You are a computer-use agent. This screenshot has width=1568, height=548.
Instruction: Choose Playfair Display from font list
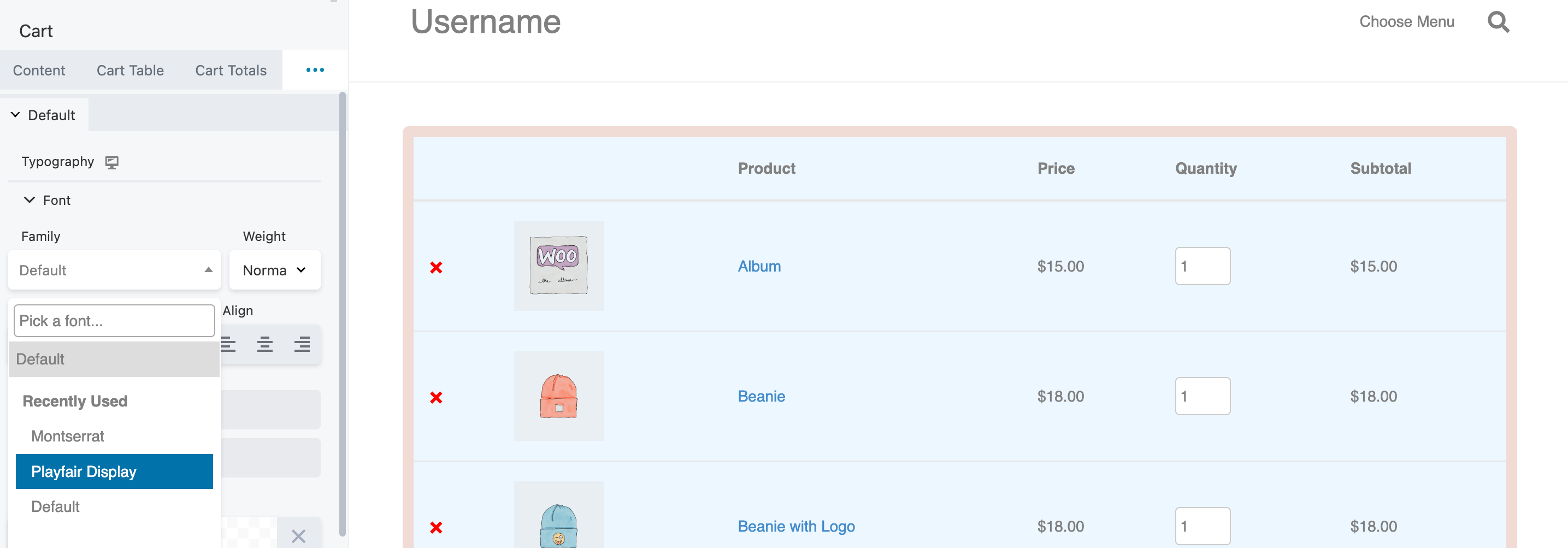pyautogui.click(x=114, y=472)
